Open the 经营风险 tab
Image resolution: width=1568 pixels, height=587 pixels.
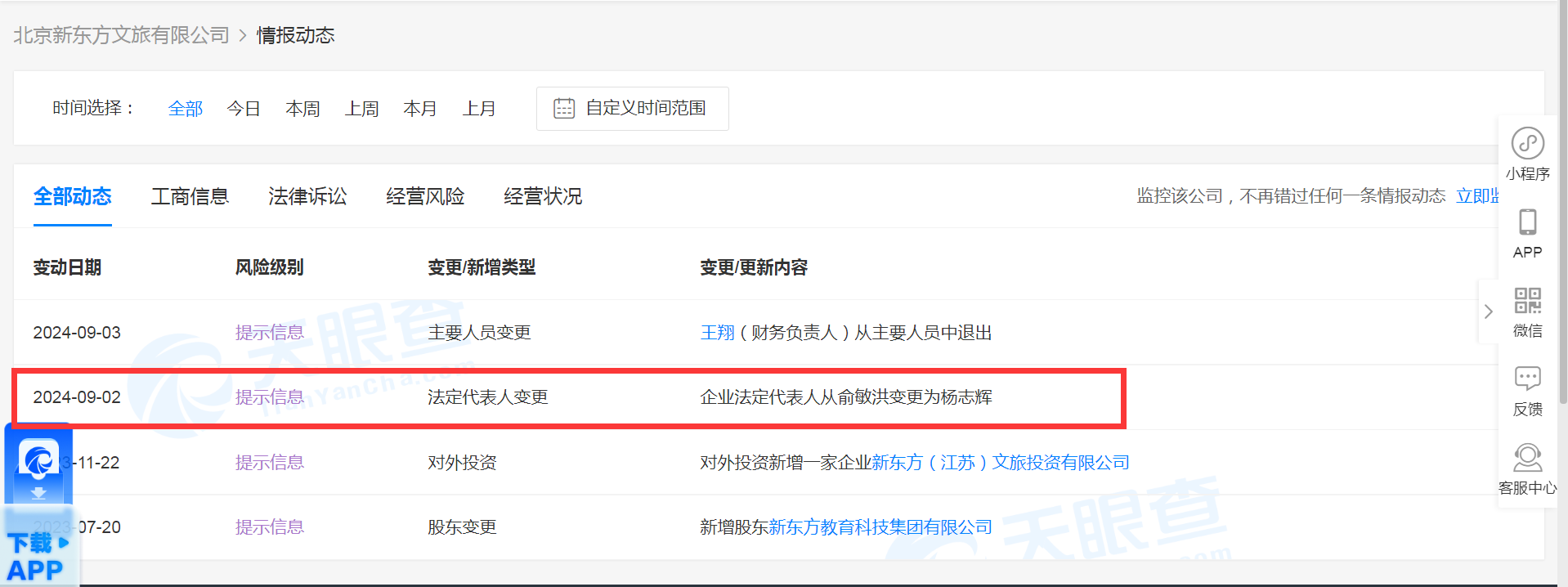pyautogui.click(x=425, y=196)
